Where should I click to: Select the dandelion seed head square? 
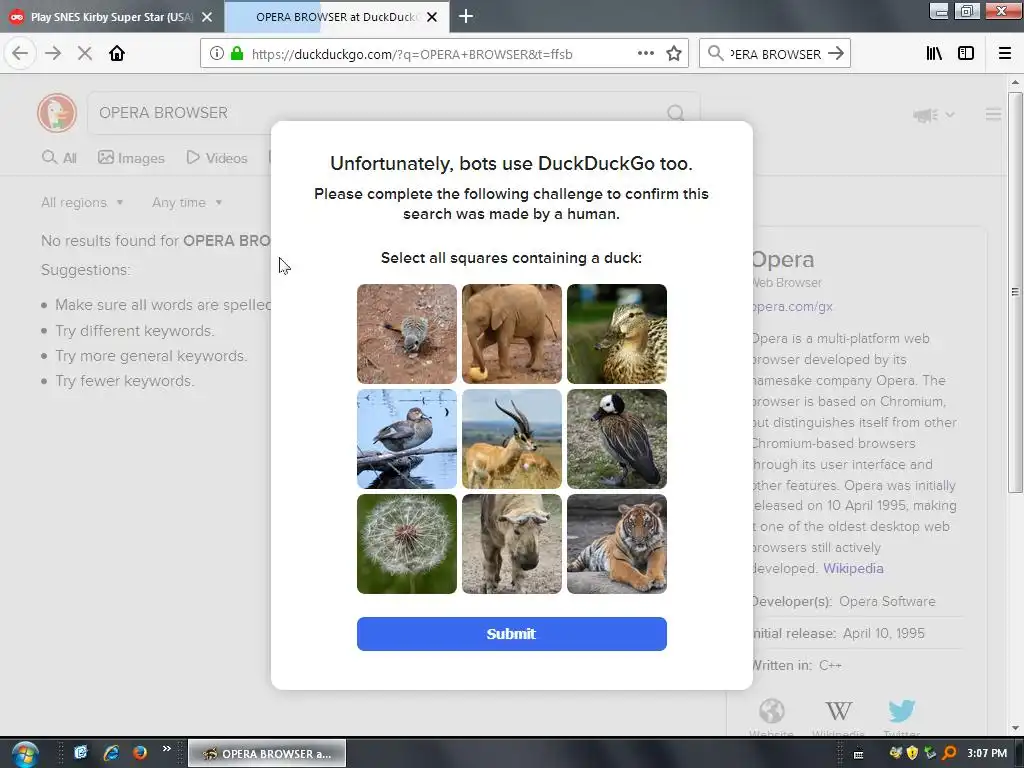click(407, 544)
